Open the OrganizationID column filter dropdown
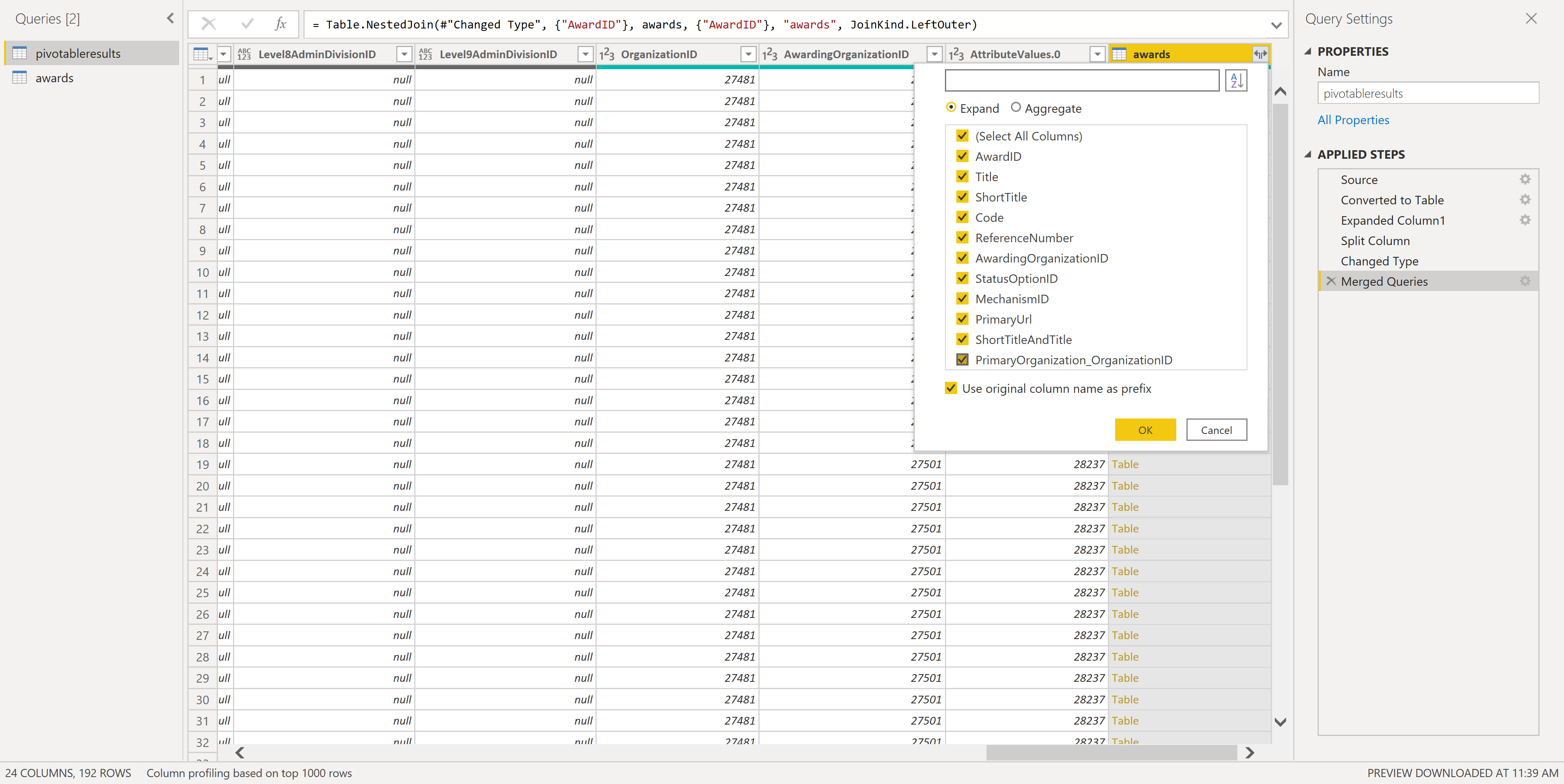Screen dimensions: 1564x784 pos(749,54)
